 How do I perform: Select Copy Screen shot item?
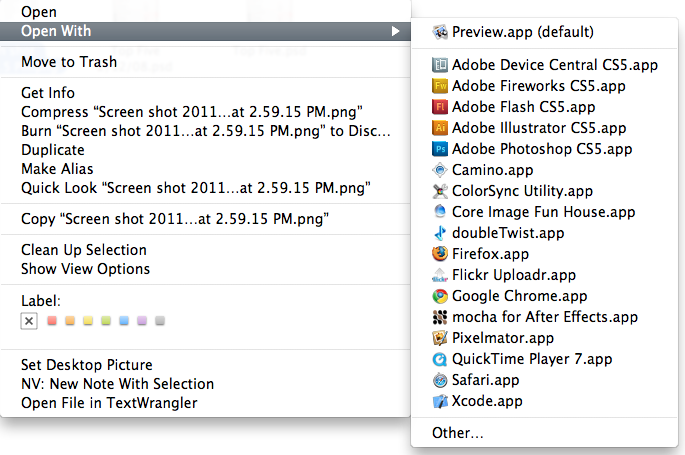[205, 219]
